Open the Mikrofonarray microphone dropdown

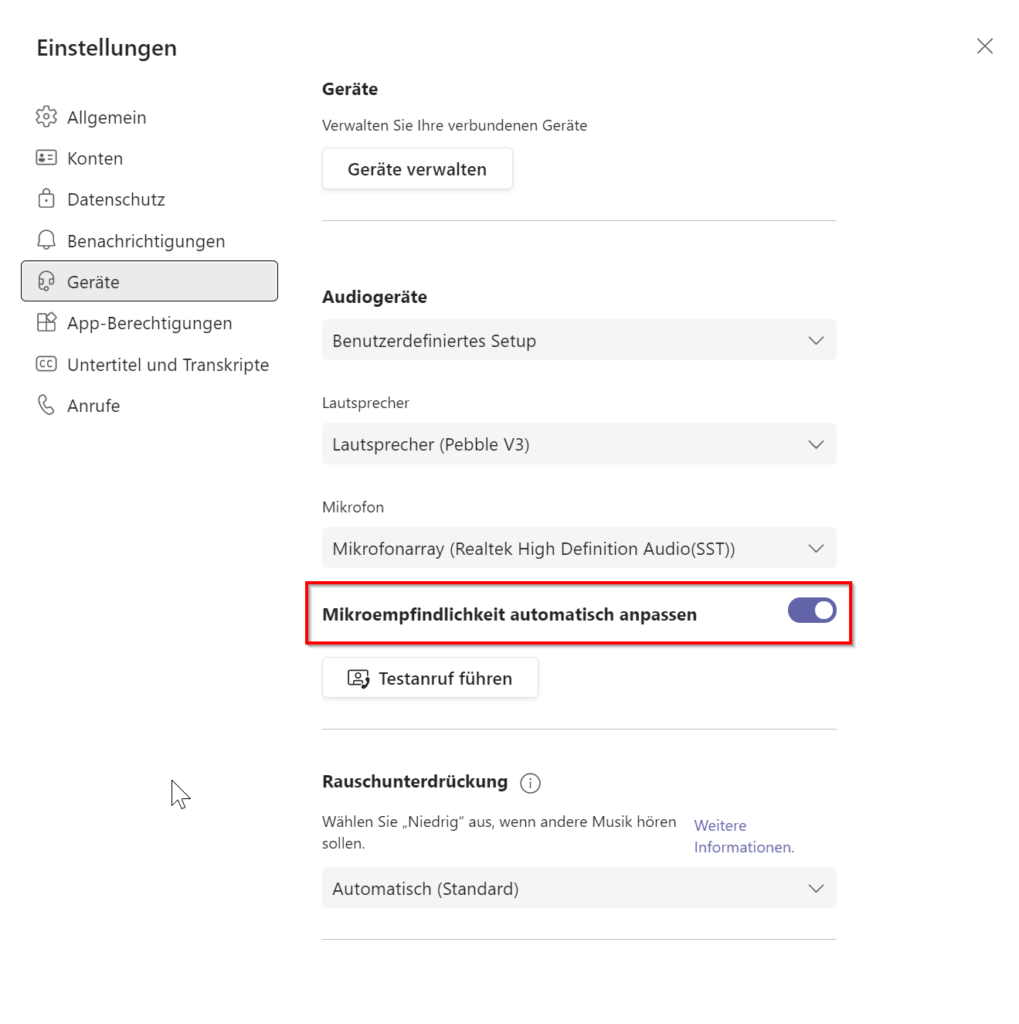click(x=579, y=548)
